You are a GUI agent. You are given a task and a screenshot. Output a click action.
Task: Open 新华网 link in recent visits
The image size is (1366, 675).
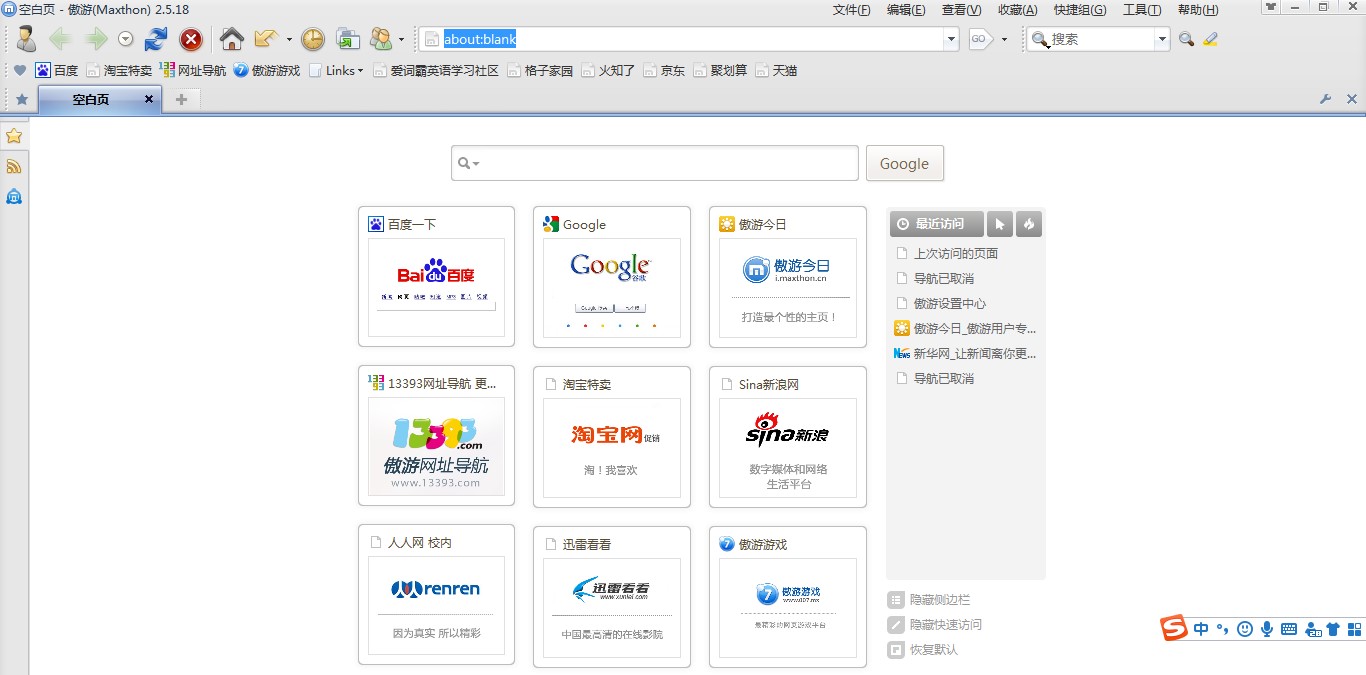point(966,354)
